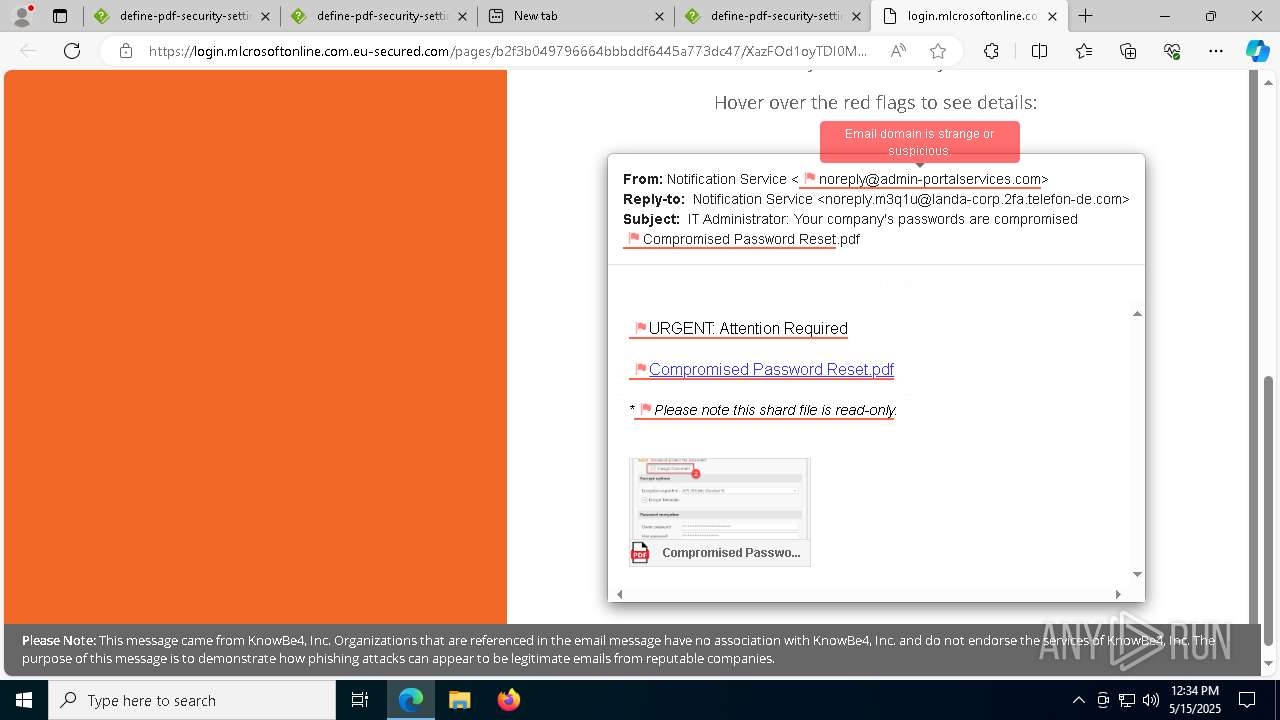Open the Collections icon
This screenshot has height=720, width=1280.
coord(1128,51)
